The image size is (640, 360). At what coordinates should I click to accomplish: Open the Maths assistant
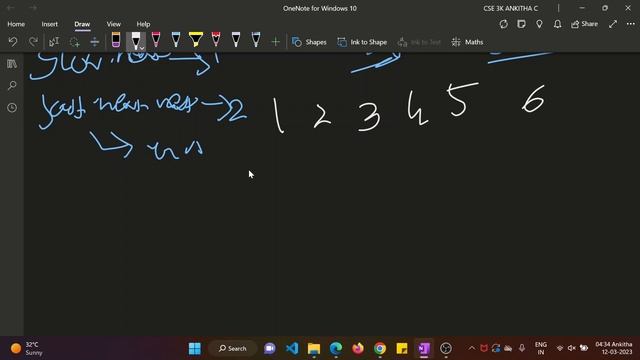point(467,42)
